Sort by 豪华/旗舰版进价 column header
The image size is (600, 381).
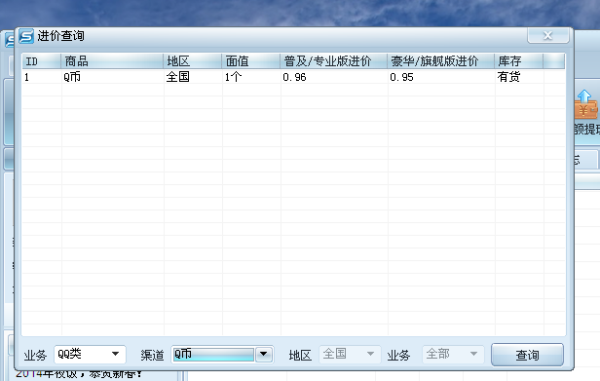(x=441, y=61)
